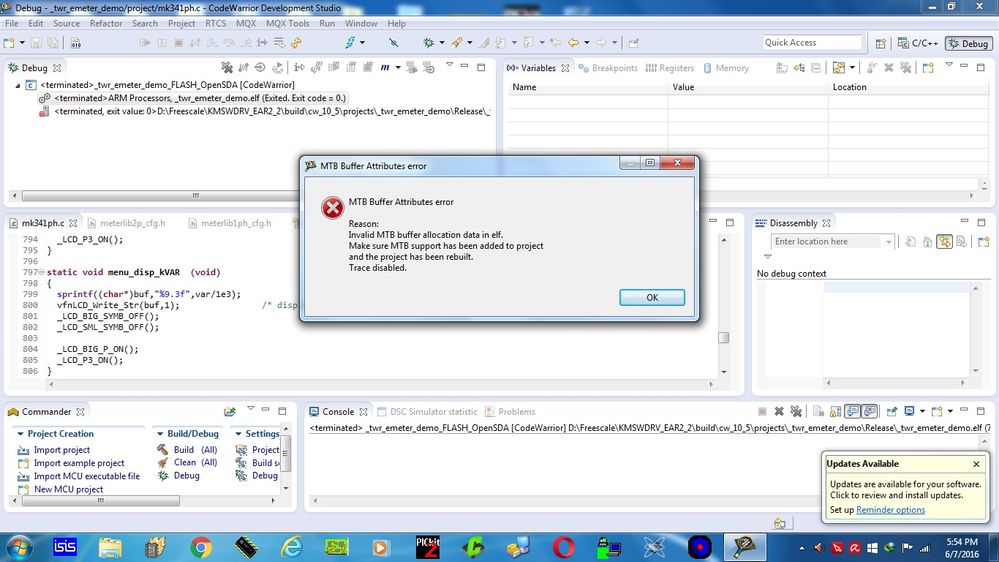The width and height of the screenshot is (999, 562).
Task: Open the File menu
Action: pyautogui.click(x=11, y=24)
